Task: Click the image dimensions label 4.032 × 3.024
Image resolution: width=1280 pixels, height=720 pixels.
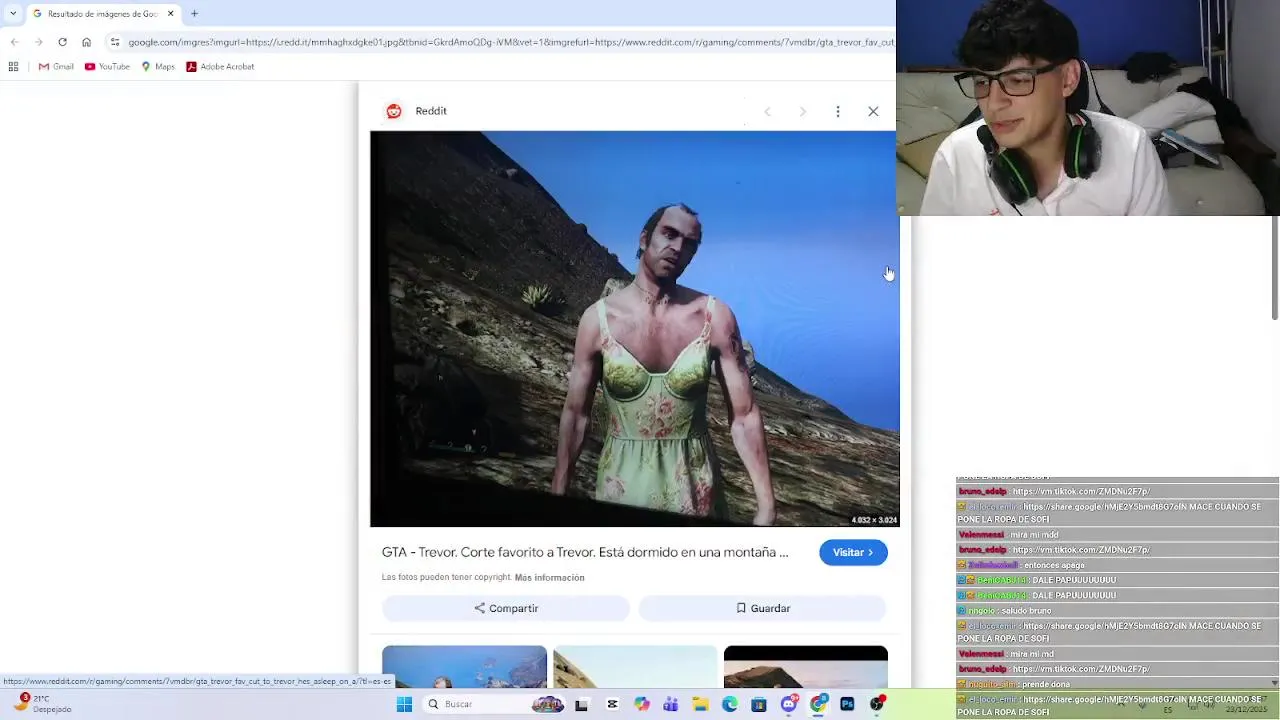Action: point(874,520)
